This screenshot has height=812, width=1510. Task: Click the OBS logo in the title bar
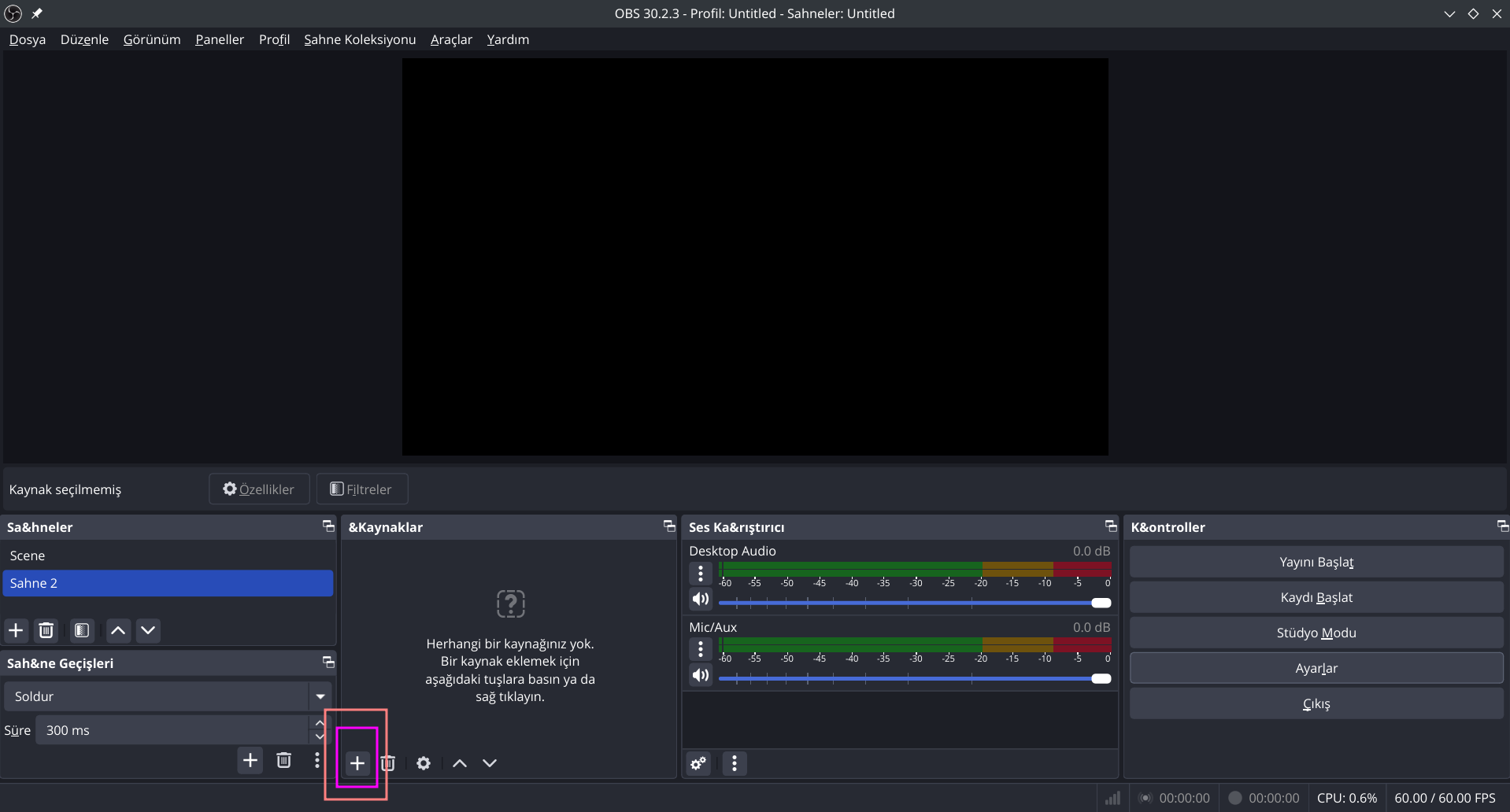[13, 13]
